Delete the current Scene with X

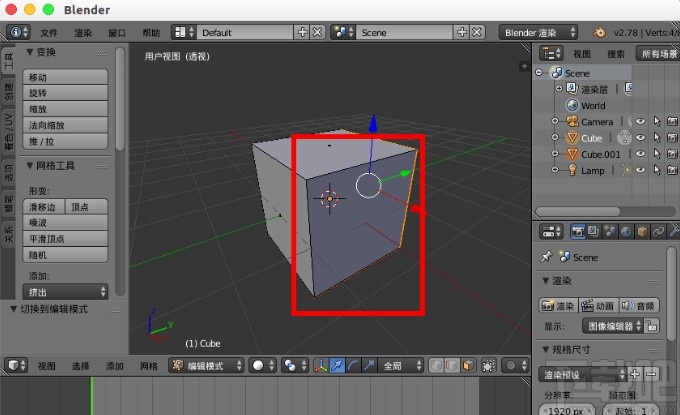[x=477, y=32]
